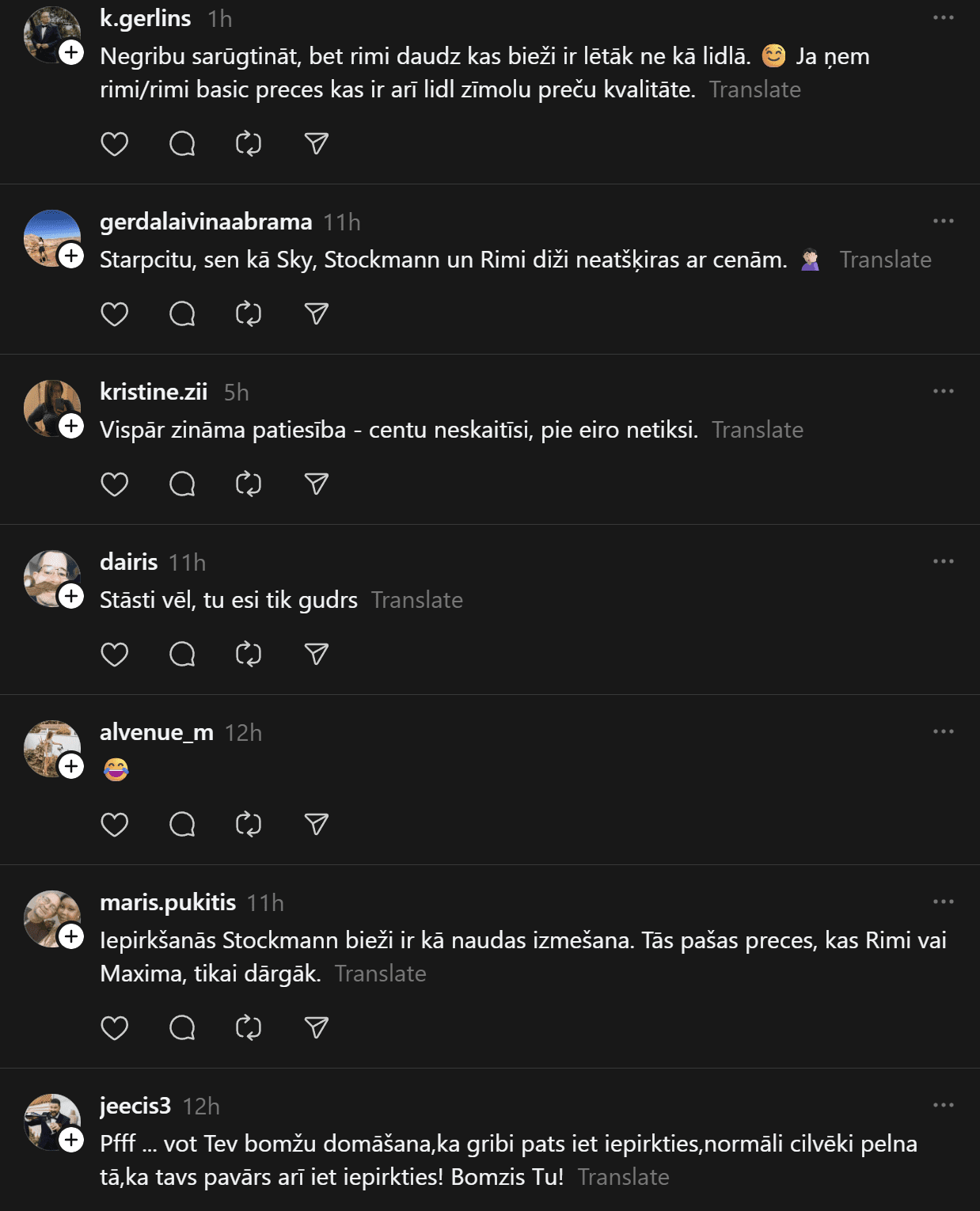Viewport: 980px width, 1211px height.
Task: Open maris.pukitis's profile via username
Action: pos(168,902)
